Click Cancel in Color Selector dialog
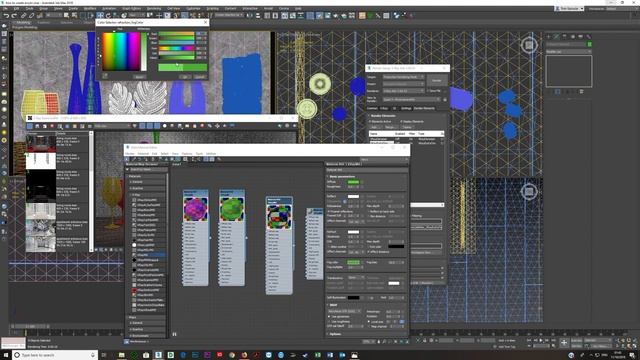The height and width of the screenshot is (360, 640). [x=199, y=76]
